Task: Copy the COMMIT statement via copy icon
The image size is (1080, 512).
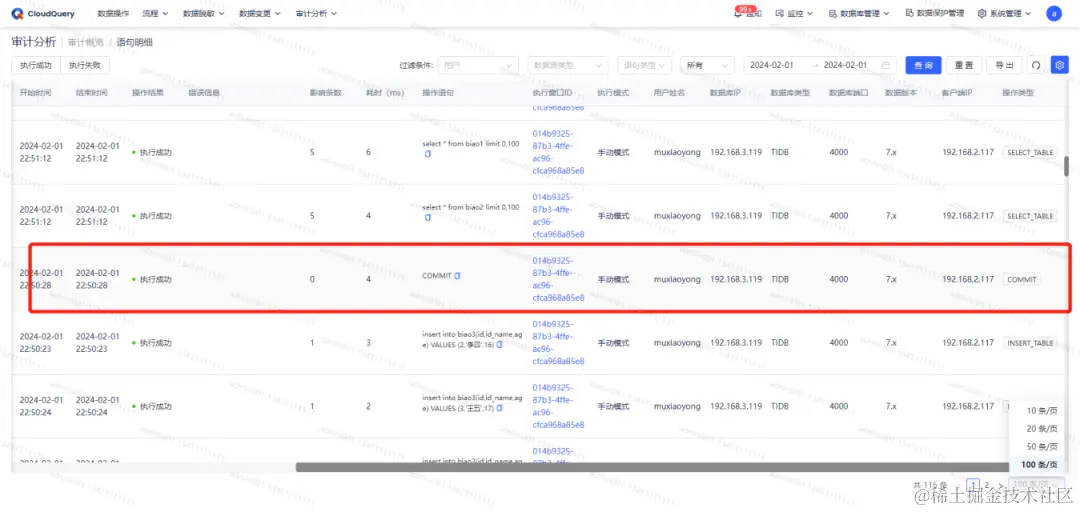Action: [457, 276]
